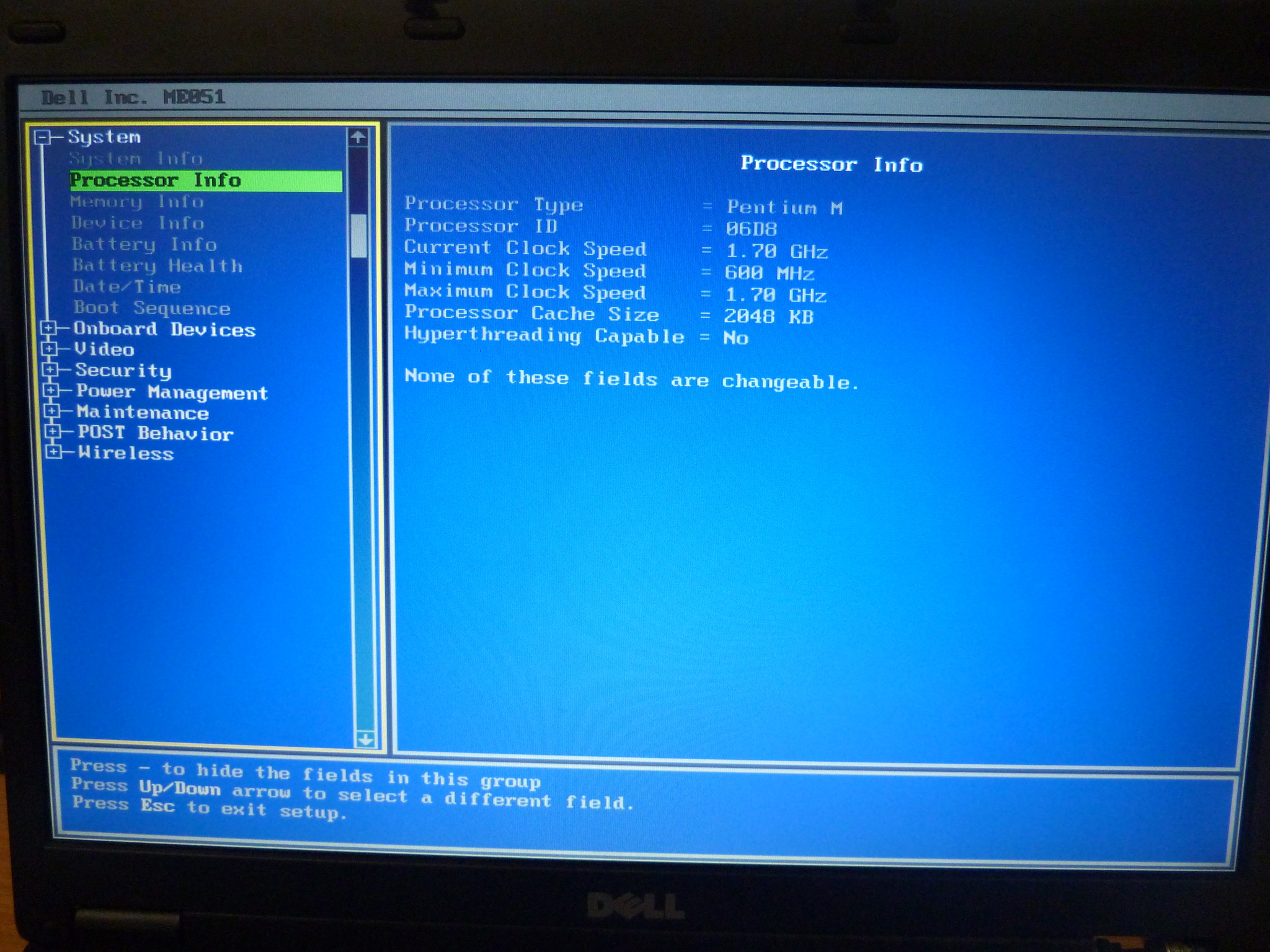Expand the Security group
1270x952 pixels.
coord(50,370)
